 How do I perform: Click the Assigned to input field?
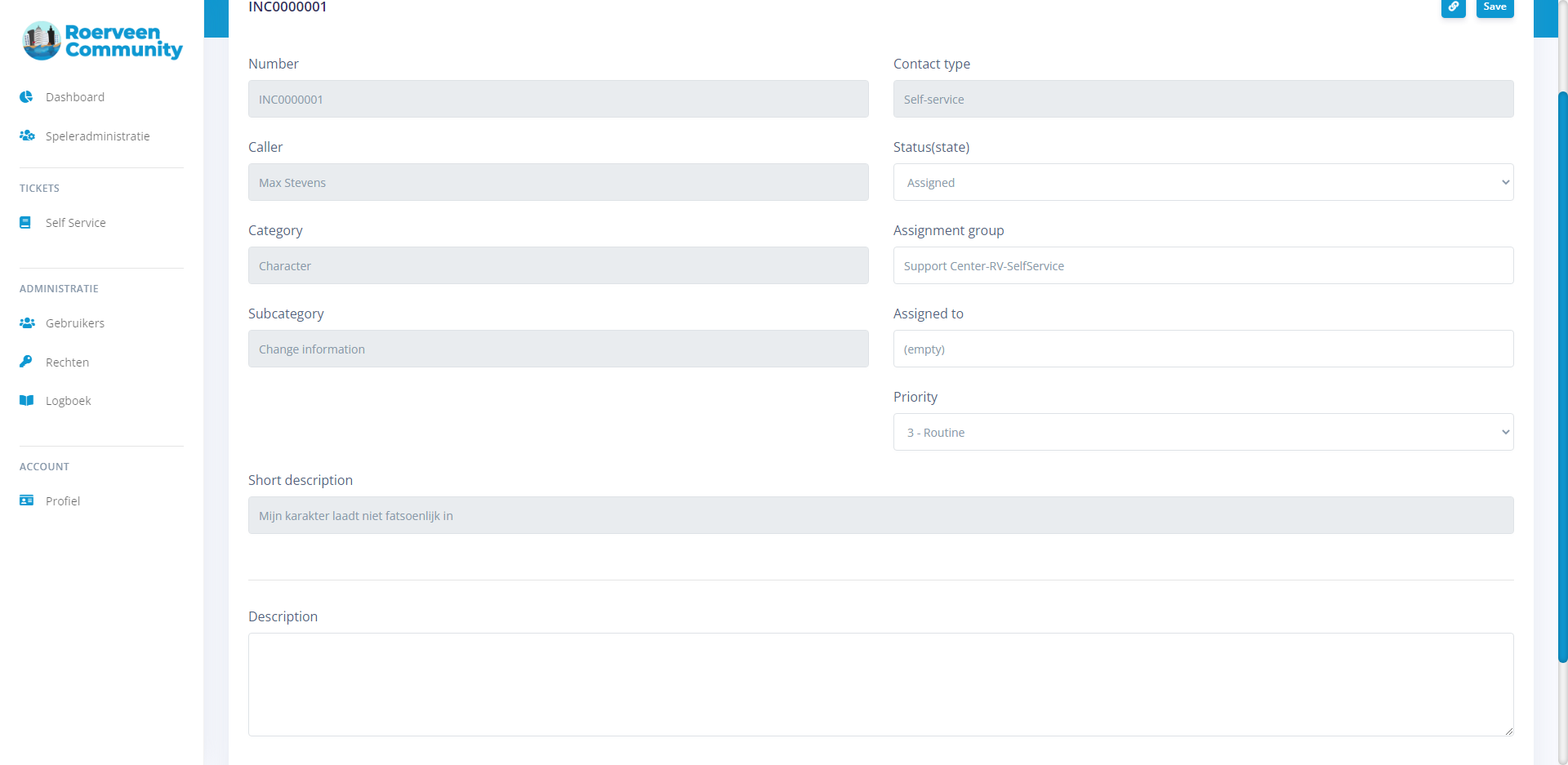[x=1202, y=349]
